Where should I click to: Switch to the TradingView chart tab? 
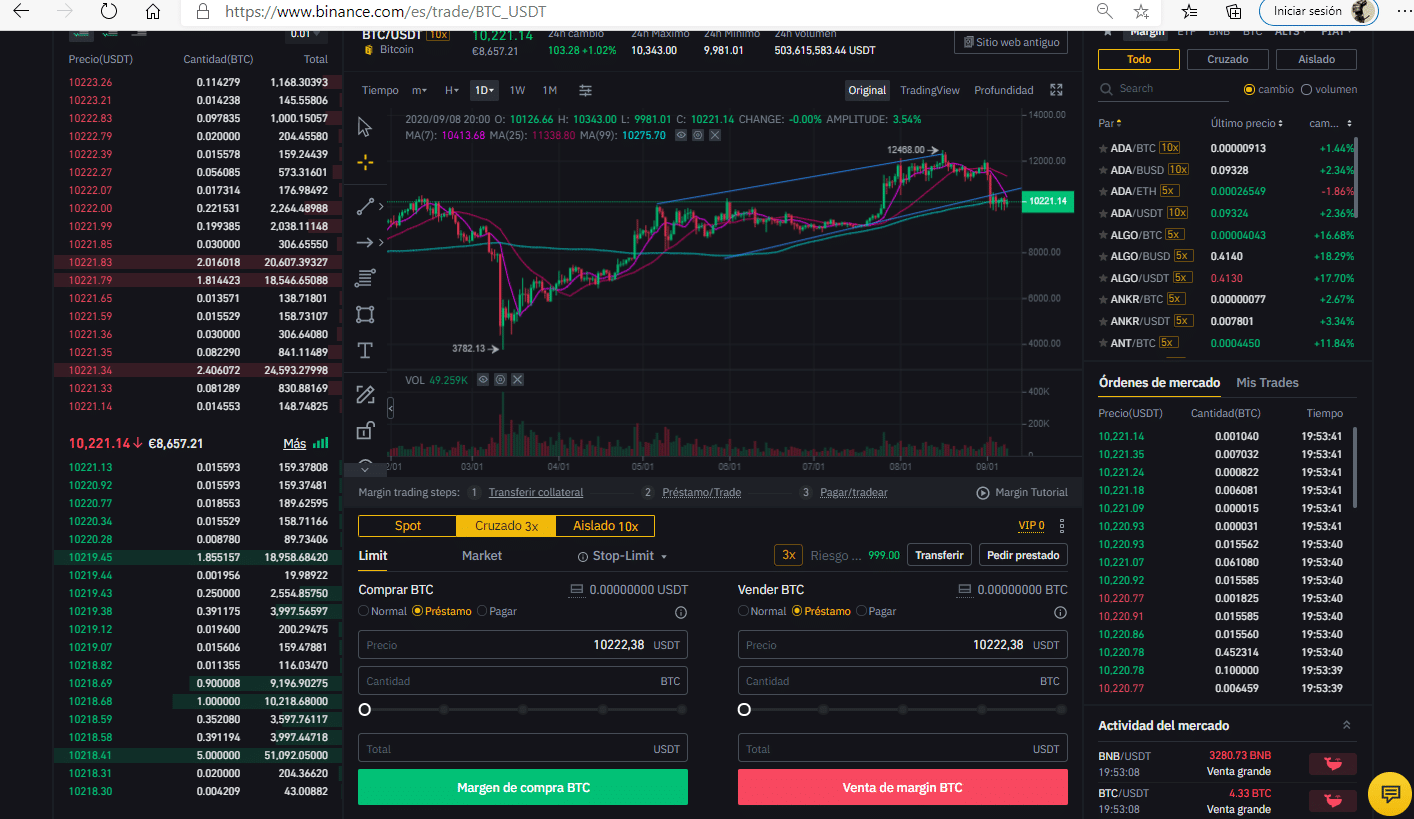930,90
